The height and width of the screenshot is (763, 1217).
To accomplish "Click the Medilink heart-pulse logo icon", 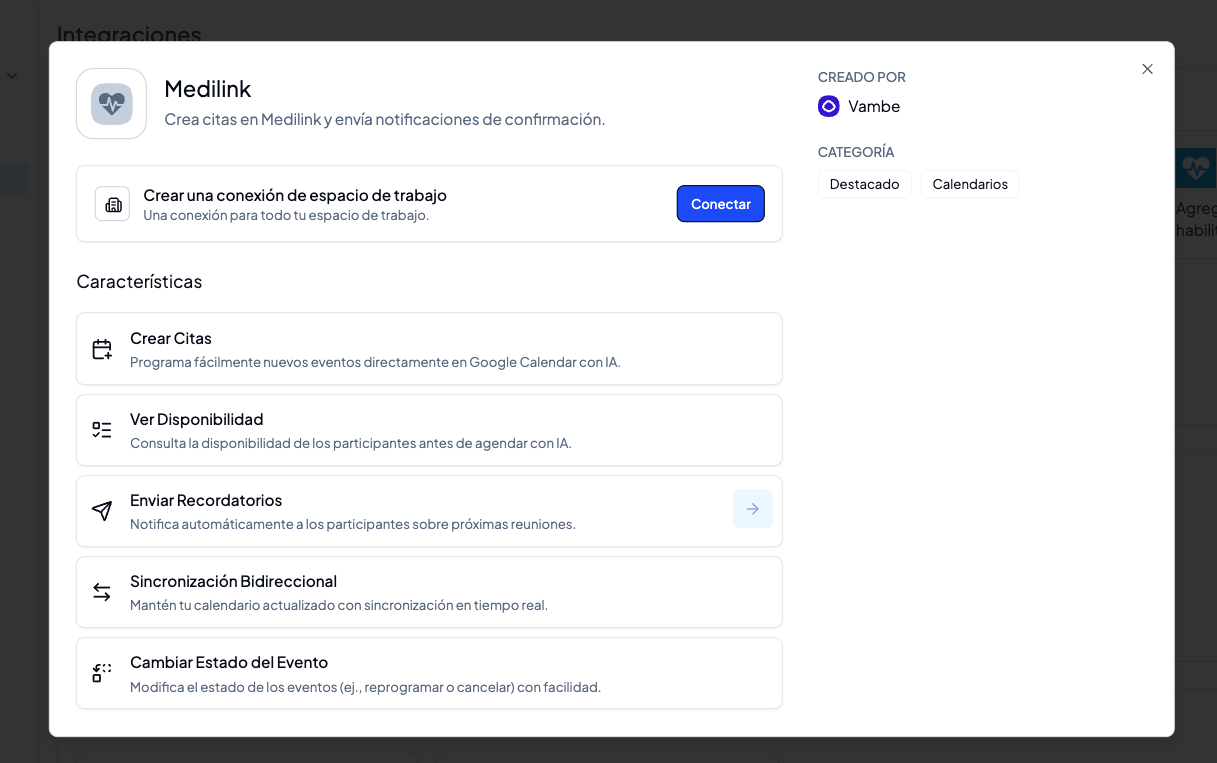I will pyautogui.click(x=111, y=104).
